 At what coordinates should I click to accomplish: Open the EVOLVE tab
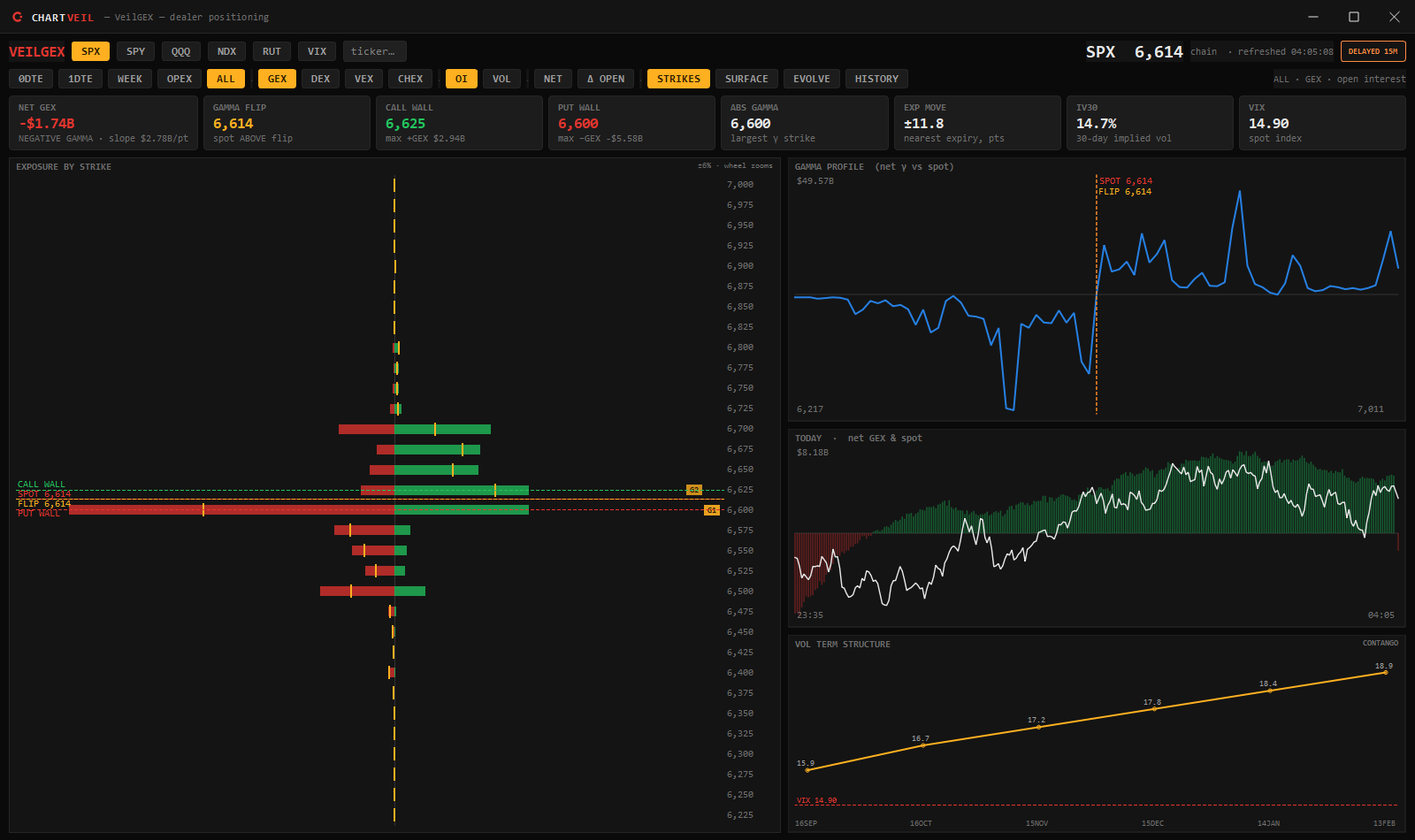[x=812, y=79]
